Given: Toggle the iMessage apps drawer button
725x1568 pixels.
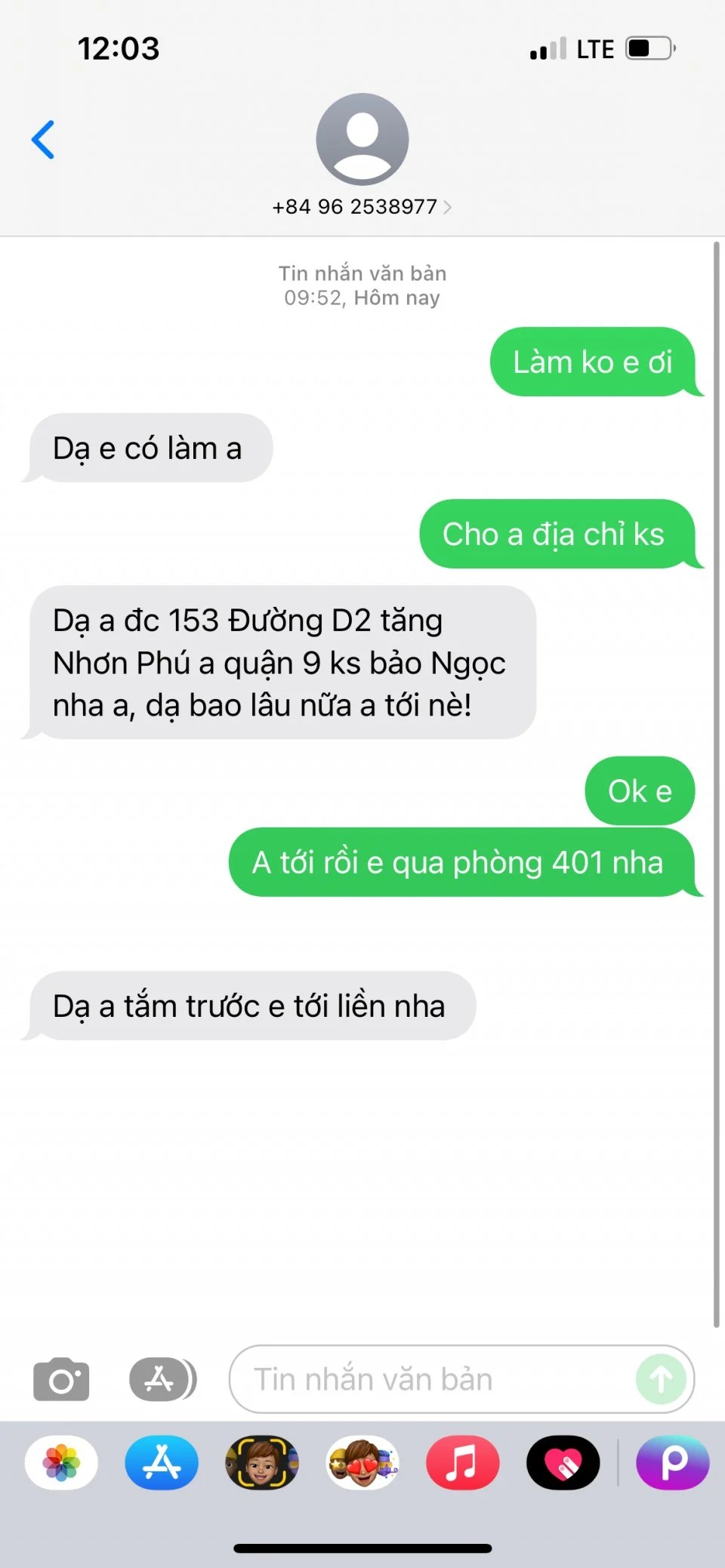Looking at the screenshot, I should coord(162,1379).
